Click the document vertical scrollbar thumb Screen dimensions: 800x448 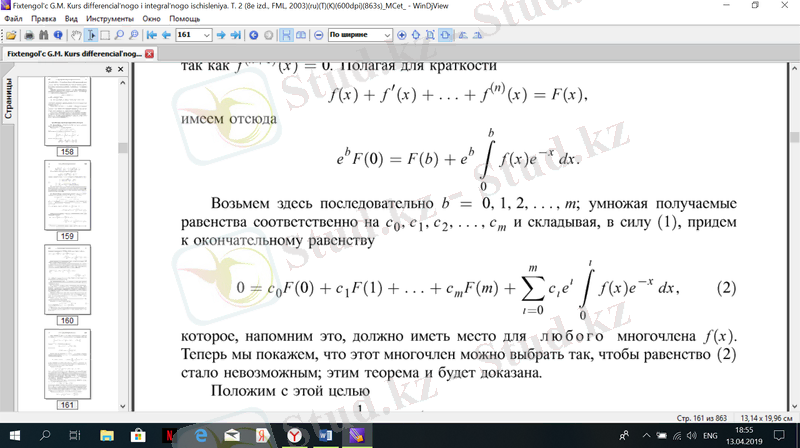tap(794, 137)
